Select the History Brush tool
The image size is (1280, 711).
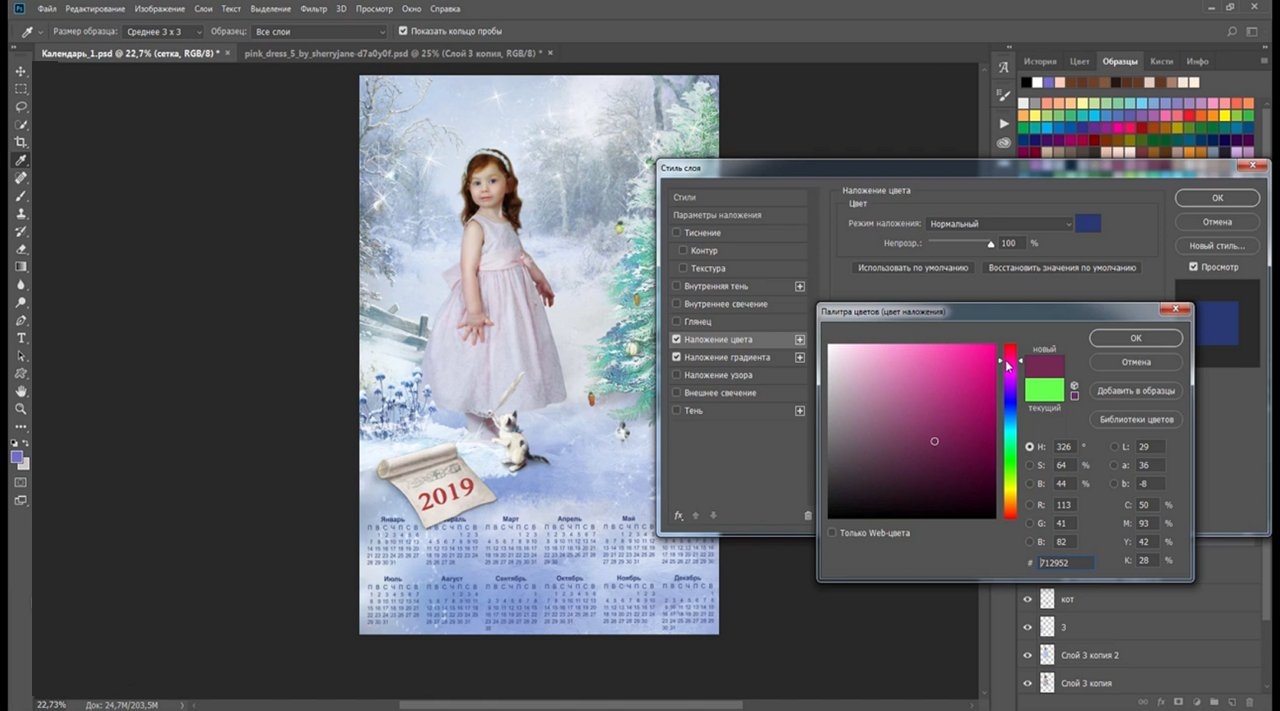21,231
